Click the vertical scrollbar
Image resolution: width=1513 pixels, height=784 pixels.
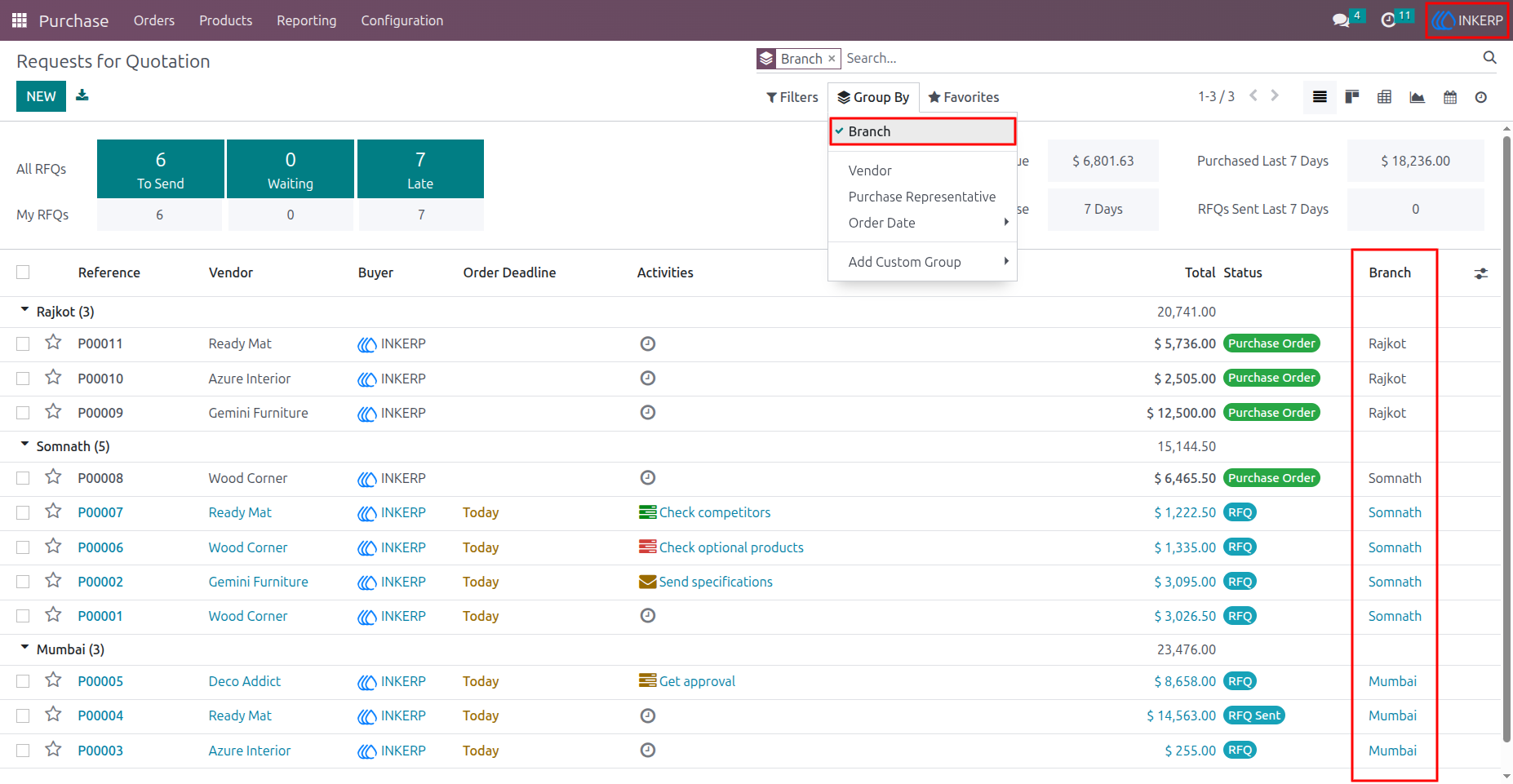1506,441
